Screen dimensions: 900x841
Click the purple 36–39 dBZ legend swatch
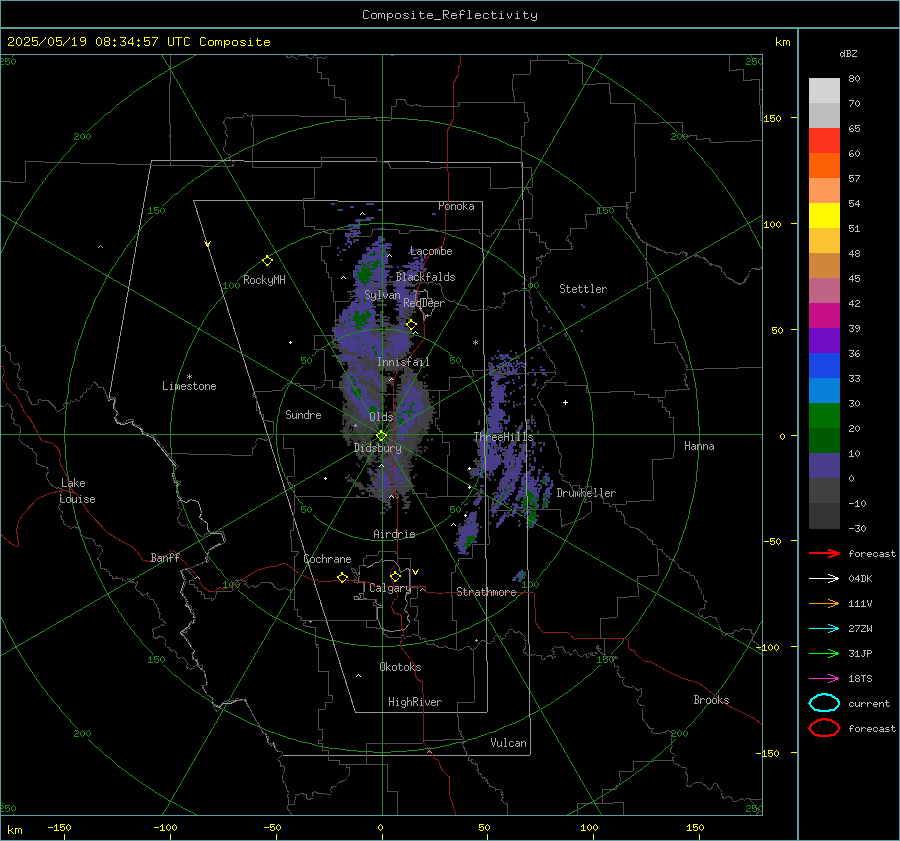824,340
